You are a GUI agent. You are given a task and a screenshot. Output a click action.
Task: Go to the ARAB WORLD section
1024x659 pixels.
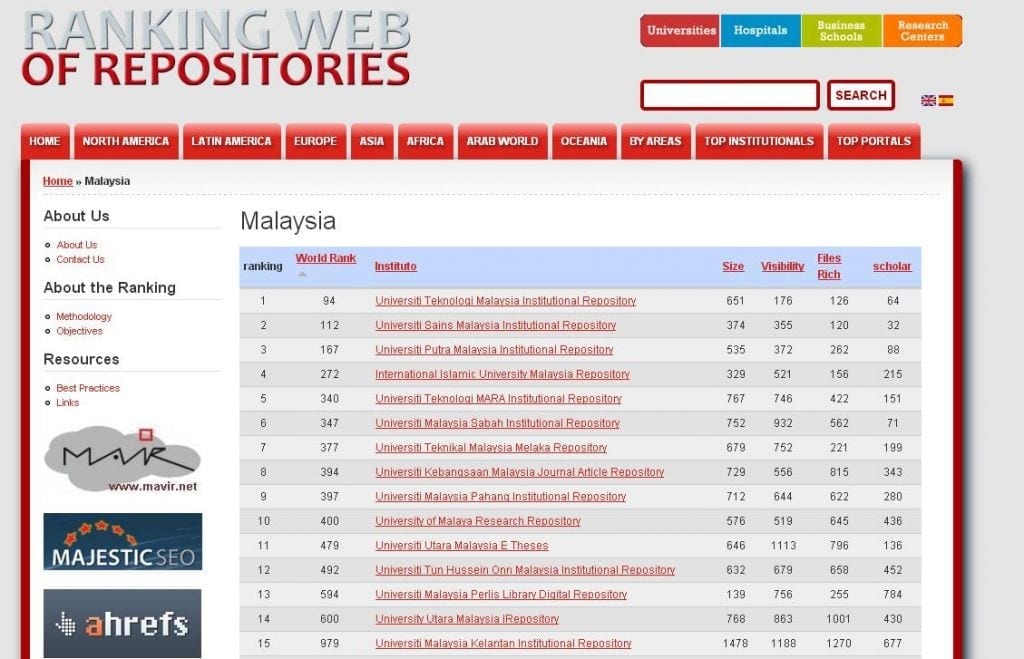click(502, 141)
